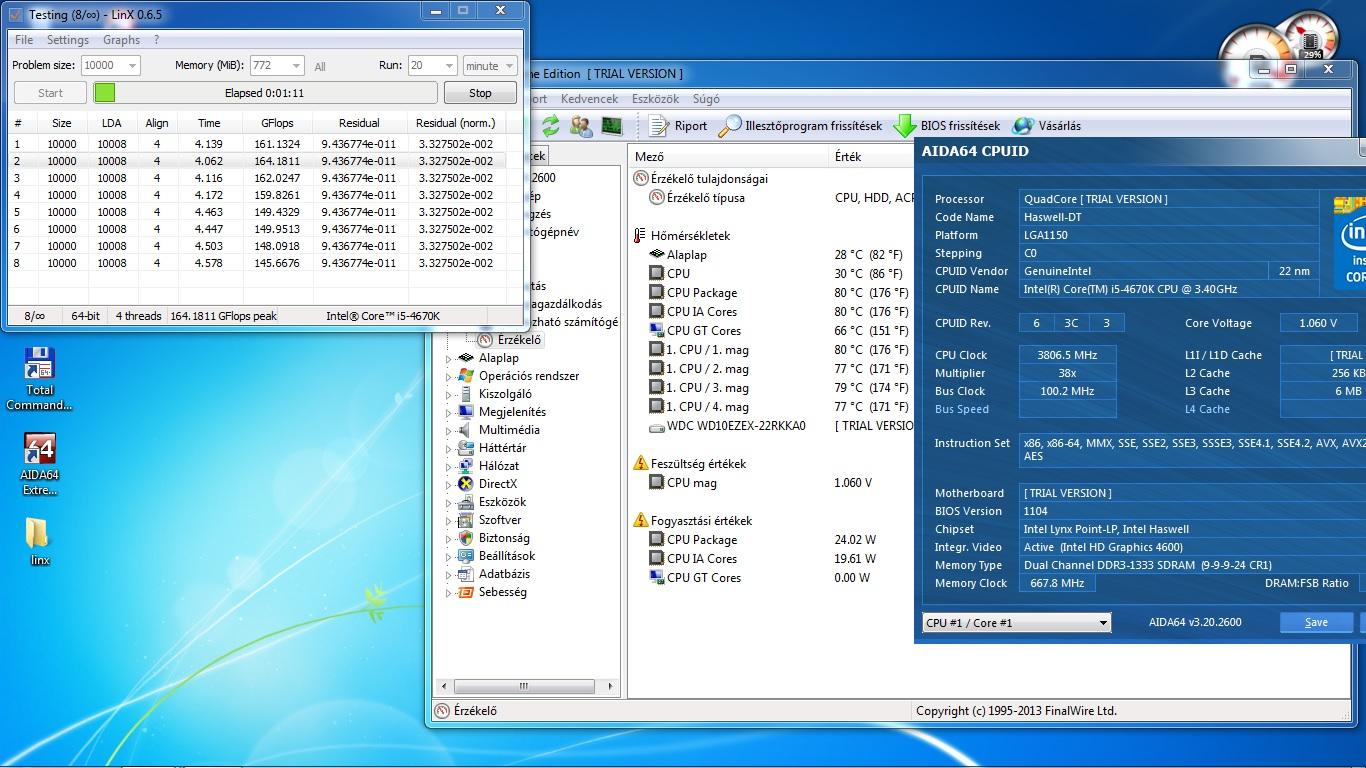Image resolution: width=1366 pixels, height=768 pixels.
Task: Open the Settings menu in LinX
Action: 68,40
